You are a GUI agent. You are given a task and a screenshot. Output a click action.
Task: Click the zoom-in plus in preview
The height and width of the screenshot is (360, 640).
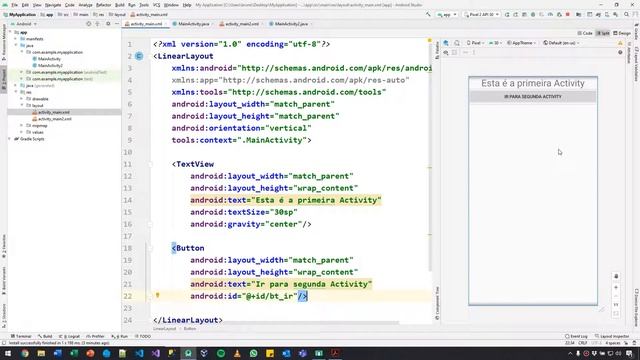click(616, 287)
